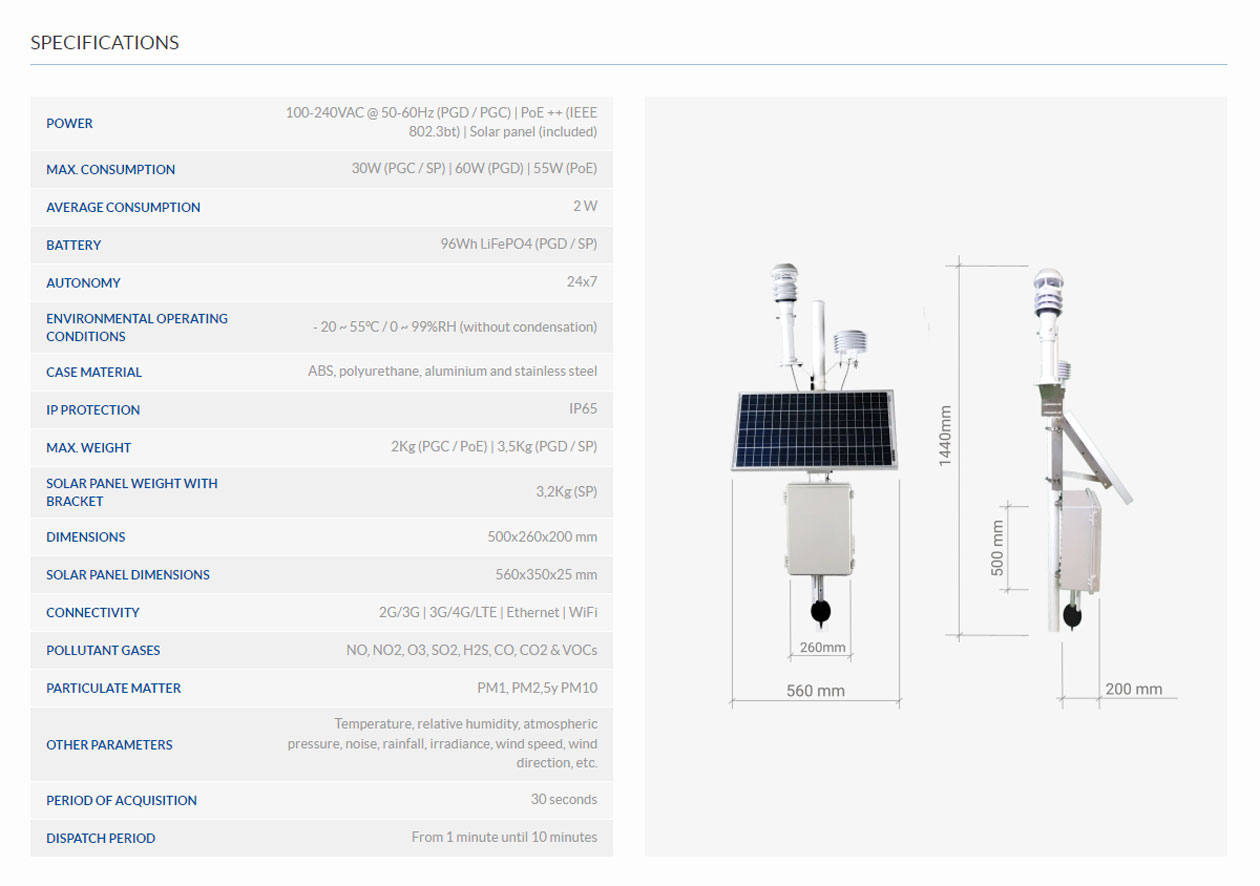This screenshot has width=1260, height=886.
Task: Select the POWER row label
Action: [x=69, y=123]
